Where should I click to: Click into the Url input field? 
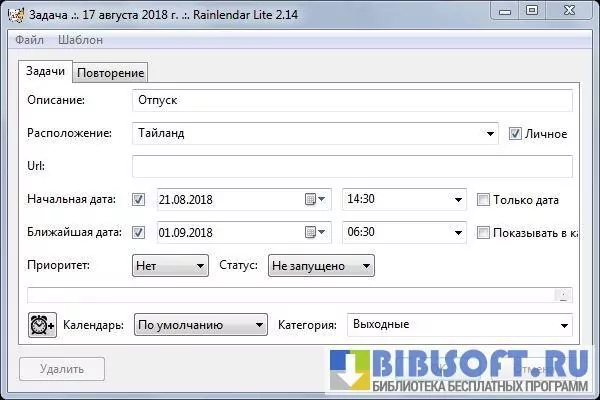[x=351, y=166]
